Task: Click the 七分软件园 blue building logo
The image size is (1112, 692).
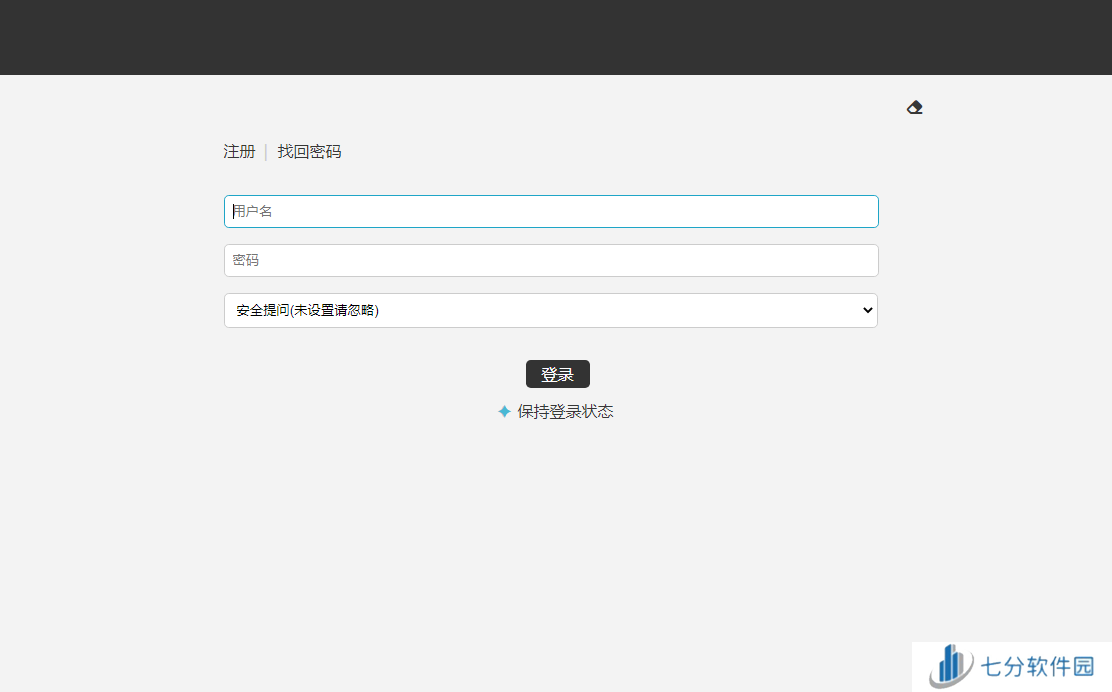Action: point(951,666)
